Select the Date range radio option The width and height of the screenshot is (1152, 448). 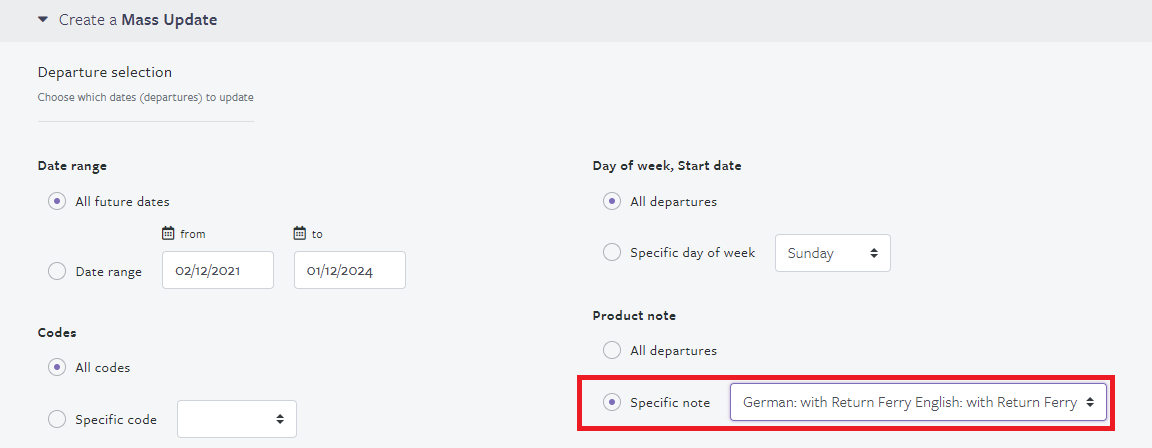point(57,271)
